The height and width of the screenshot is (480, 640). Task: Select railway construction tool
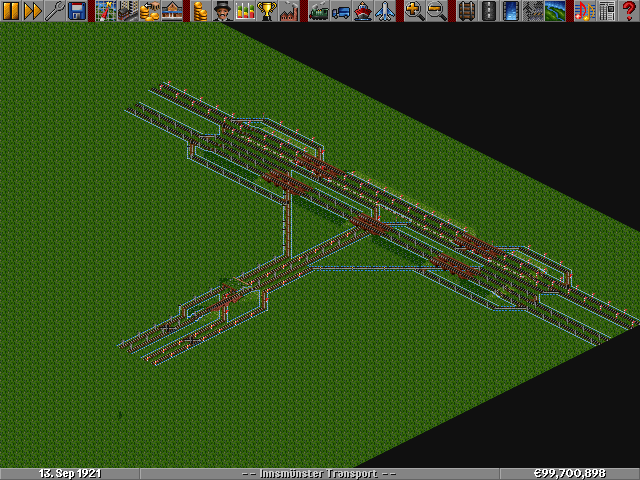coord(466,11)
